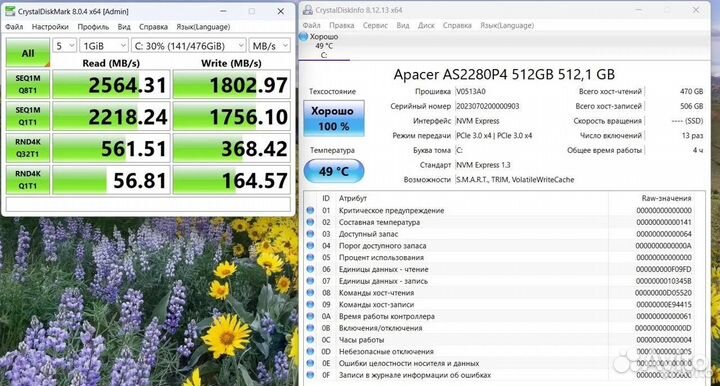Viewport: 720px width, 386px height.
Task: Select the C: drive tab showing Хорошо 49 °C
Action: tap(324, 46)
